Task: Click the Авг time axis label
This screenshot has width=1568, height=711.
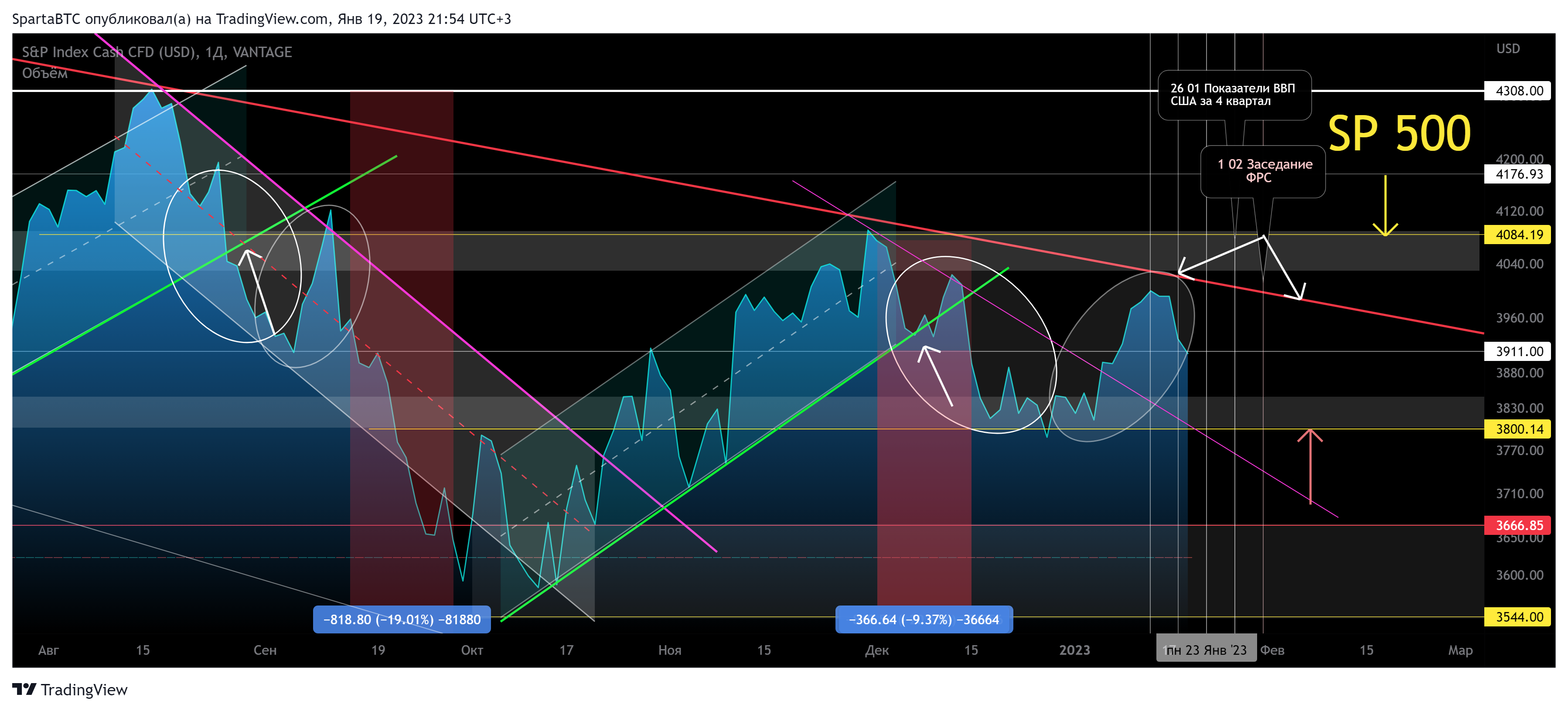Action: point(49,650)
